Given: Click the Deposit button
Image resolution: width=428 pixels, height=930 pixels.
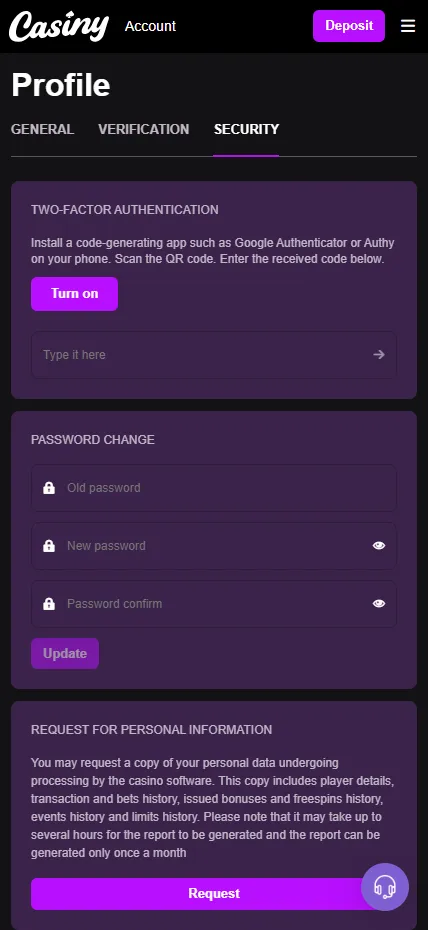Looking at the screenshot, I should 349,26.
